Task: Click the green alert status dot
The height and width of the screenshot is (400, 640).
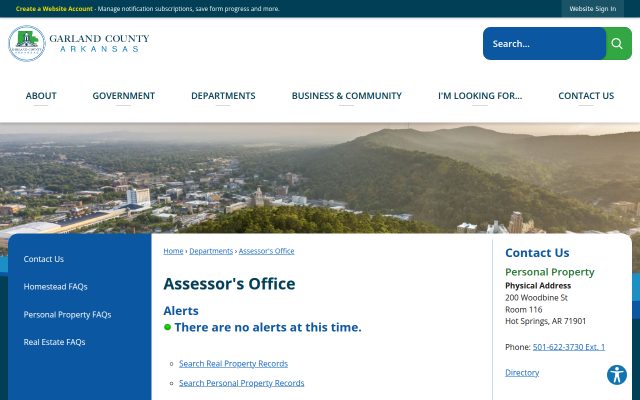Action: tap(167, 327)
